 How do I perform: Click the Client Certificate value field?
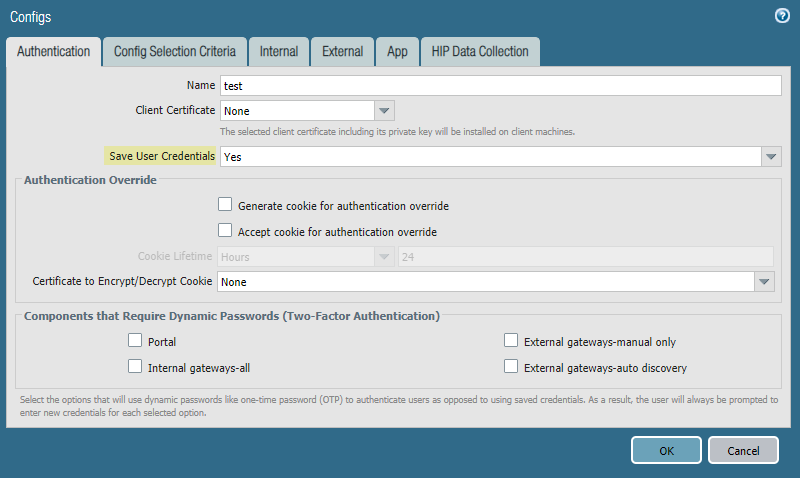(297, 110)
